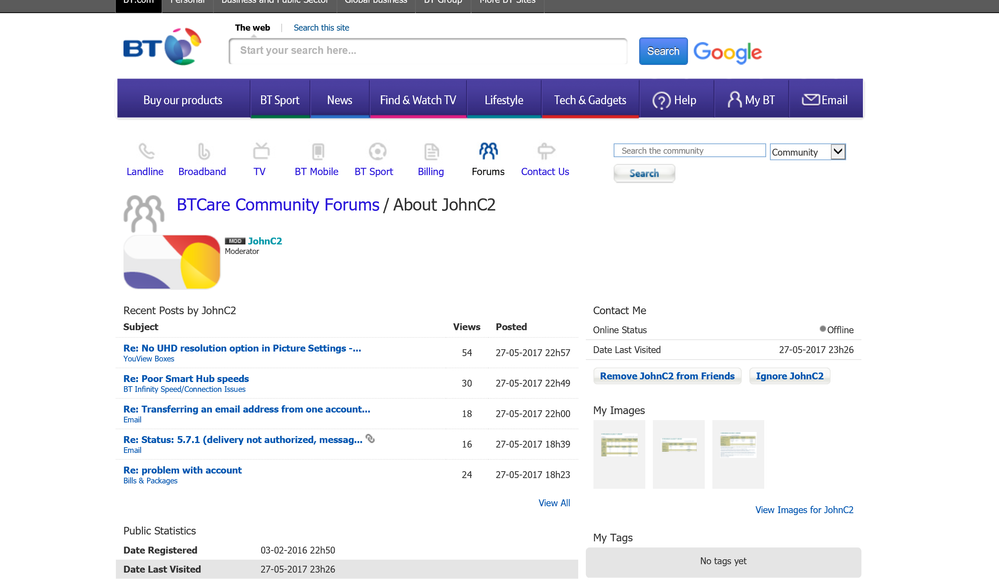Click Offline status text

point(840,329)
